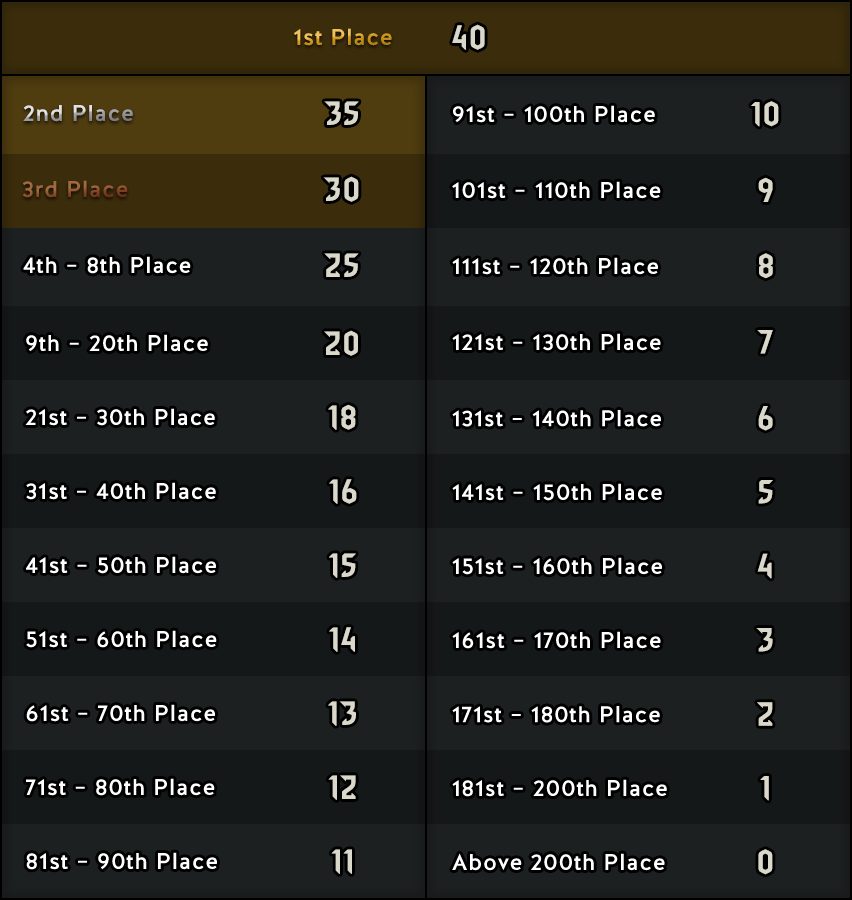Click the 9th – 20th Place entry
Viewport: 852px width, 900px height.
click(214, 343)
